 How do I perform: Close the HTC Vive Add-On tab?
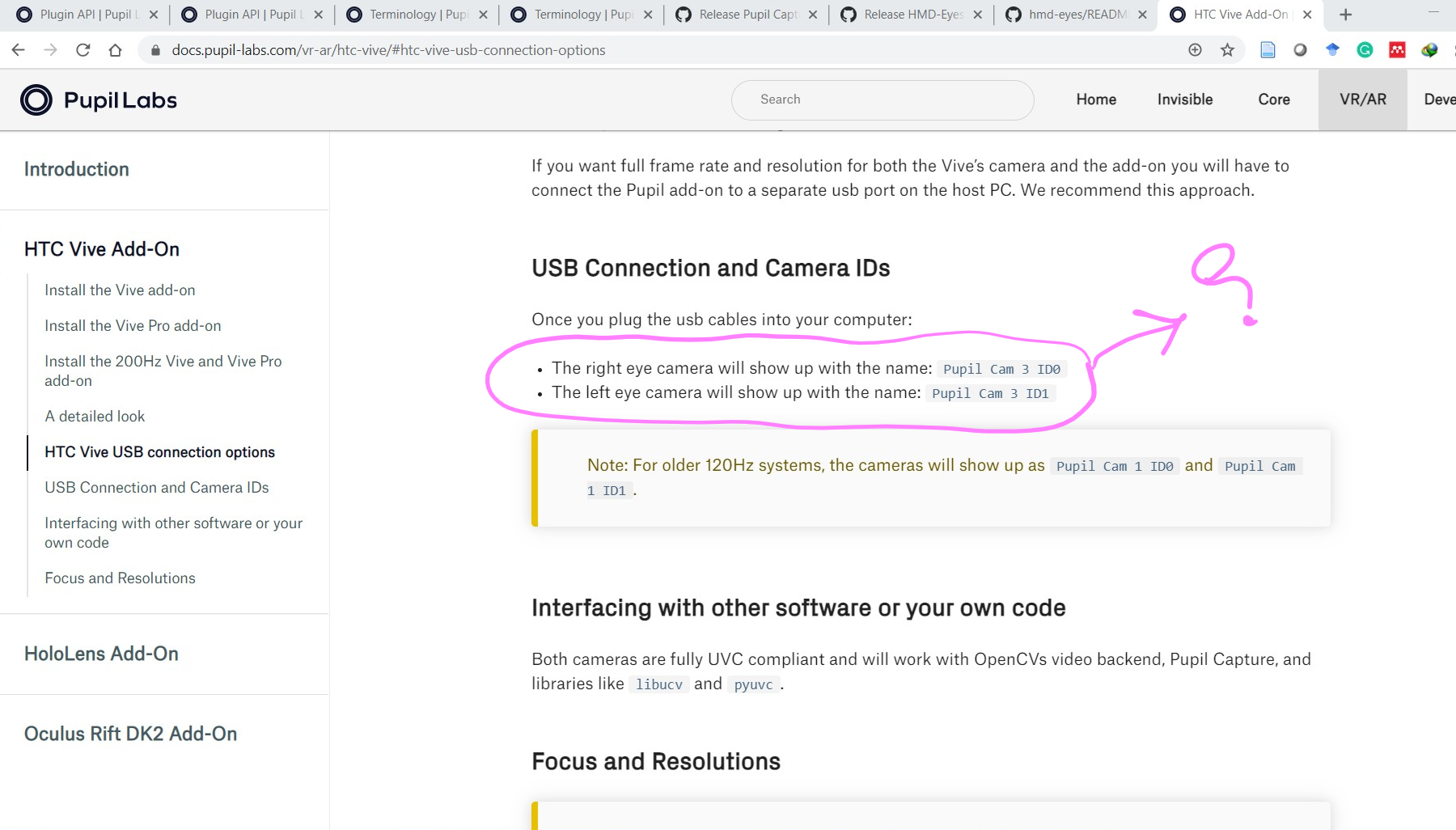pos(1307,15)
